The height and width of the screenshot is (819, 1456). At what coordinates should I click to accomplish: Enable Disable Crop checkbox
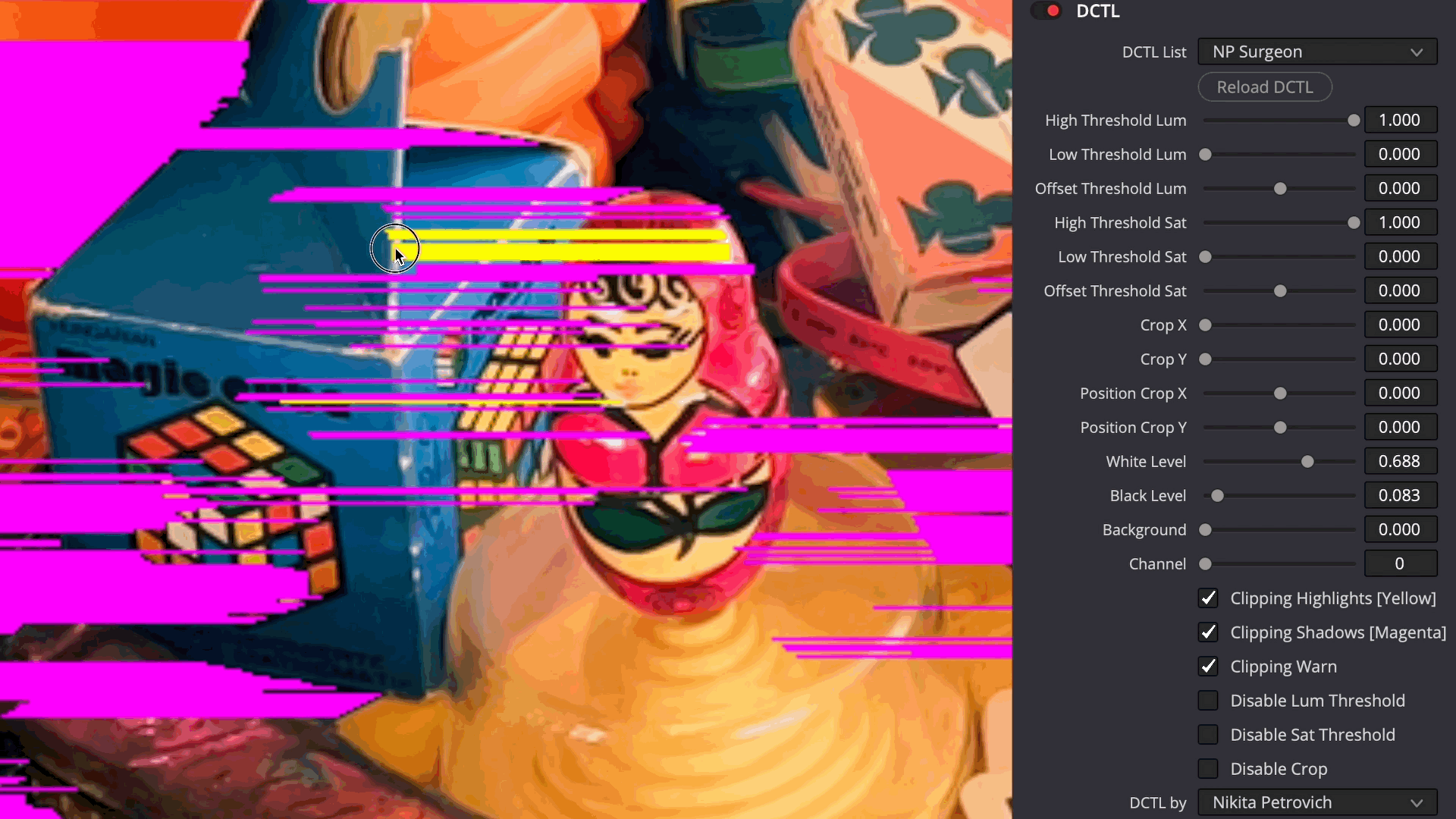[1209, 769]
